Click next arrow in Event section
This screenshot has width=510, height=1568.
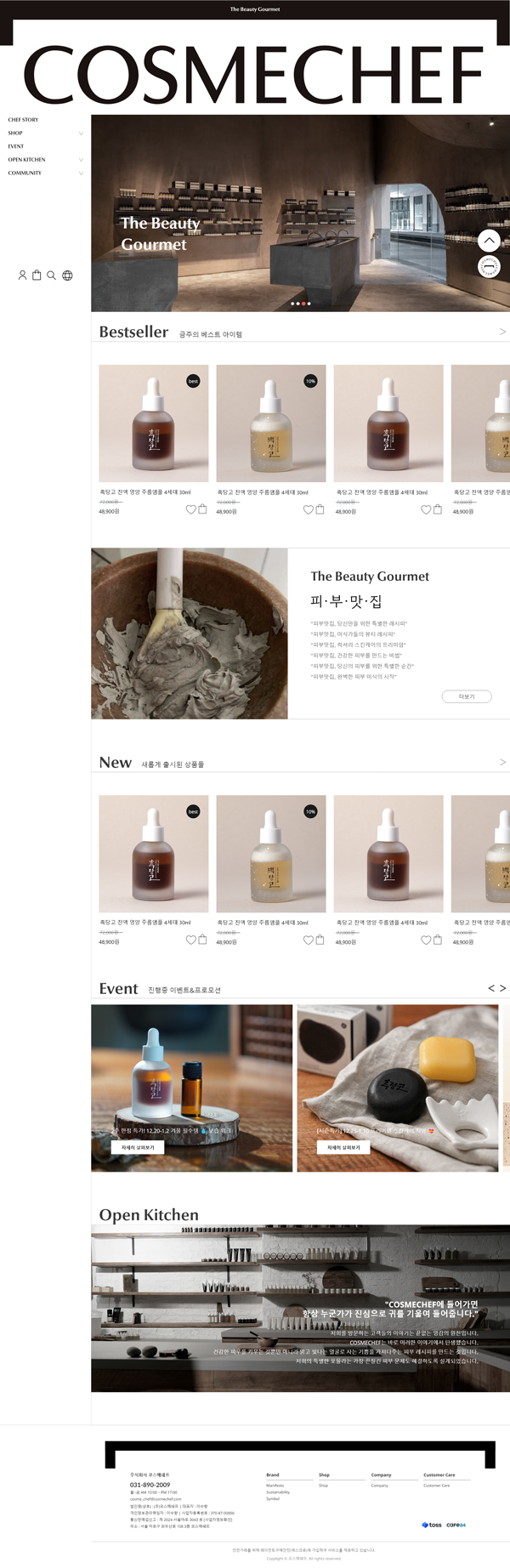pos(502,988)
